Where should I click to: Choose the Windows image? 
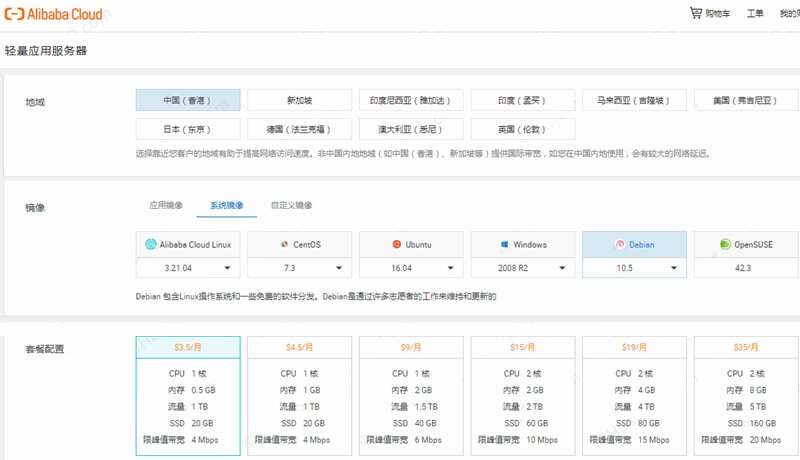pyautogui.click(x=522, y=244)
